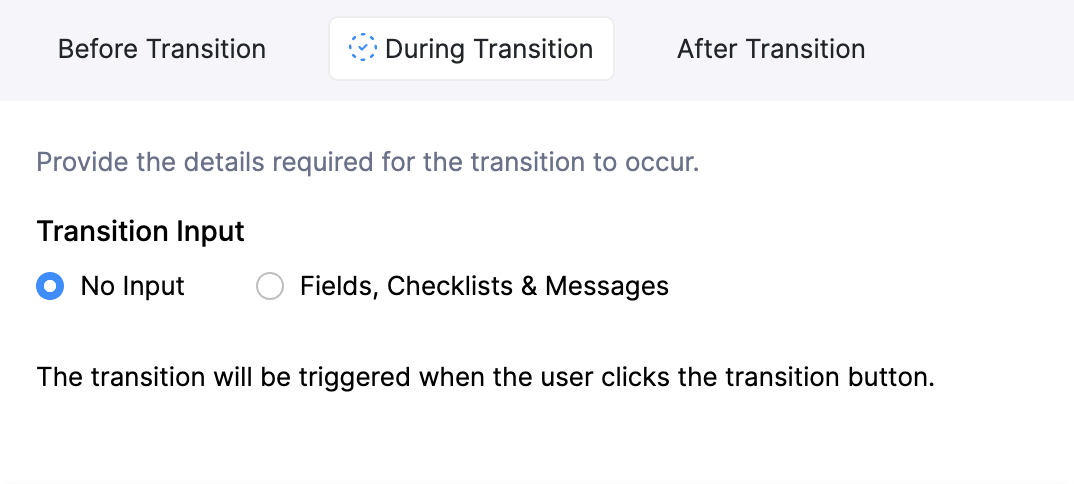Select the During Transition tab label

[x=488, y=49]
